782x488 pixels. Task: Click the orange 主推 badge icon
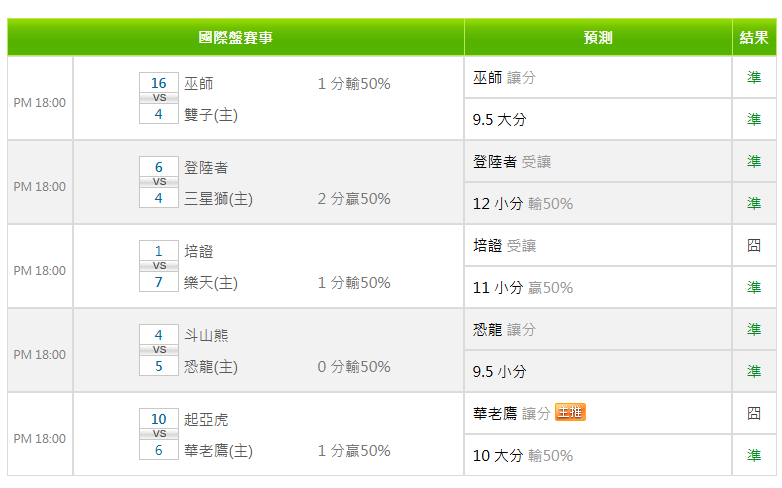click(x=570, y=412)
